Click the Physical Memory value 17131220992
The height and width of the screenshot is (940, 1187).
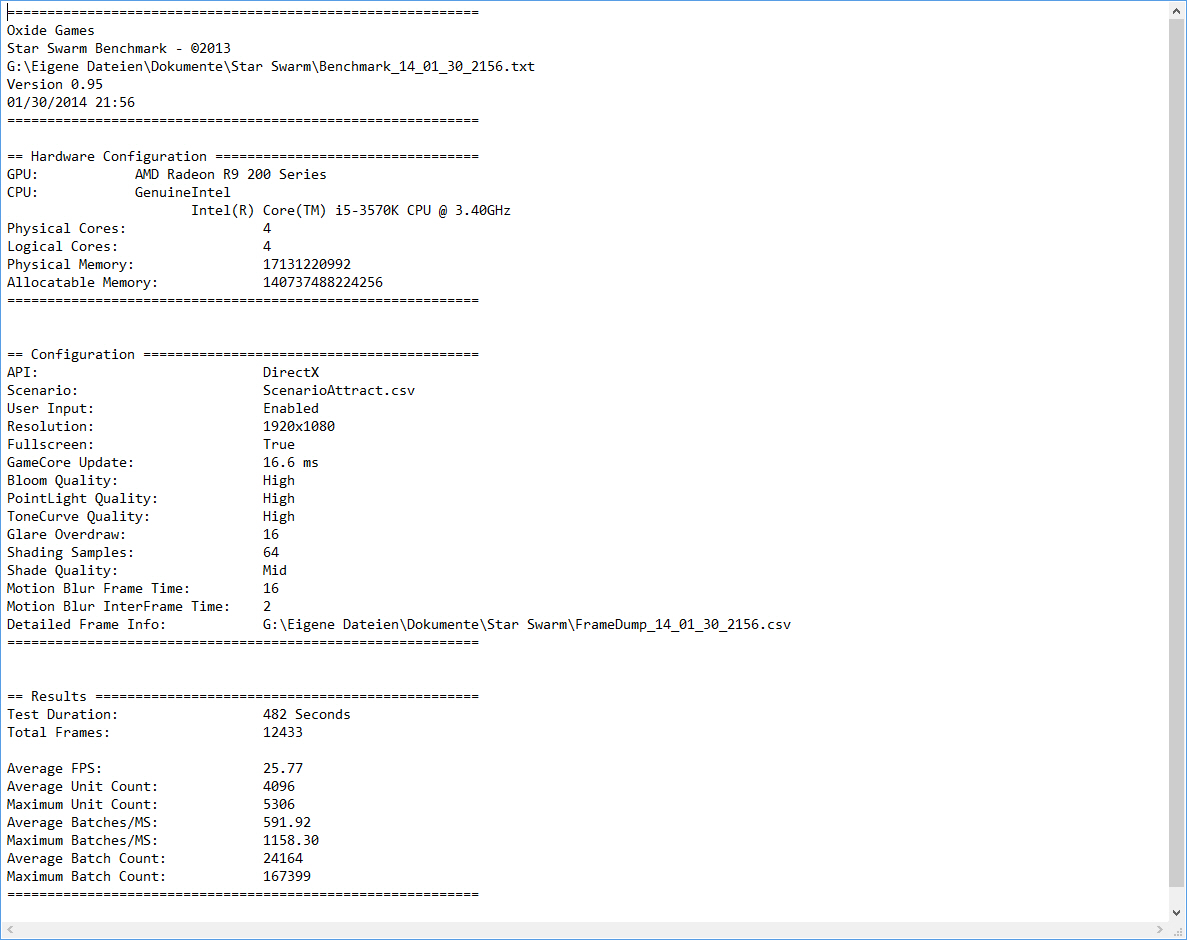point(307,265)
